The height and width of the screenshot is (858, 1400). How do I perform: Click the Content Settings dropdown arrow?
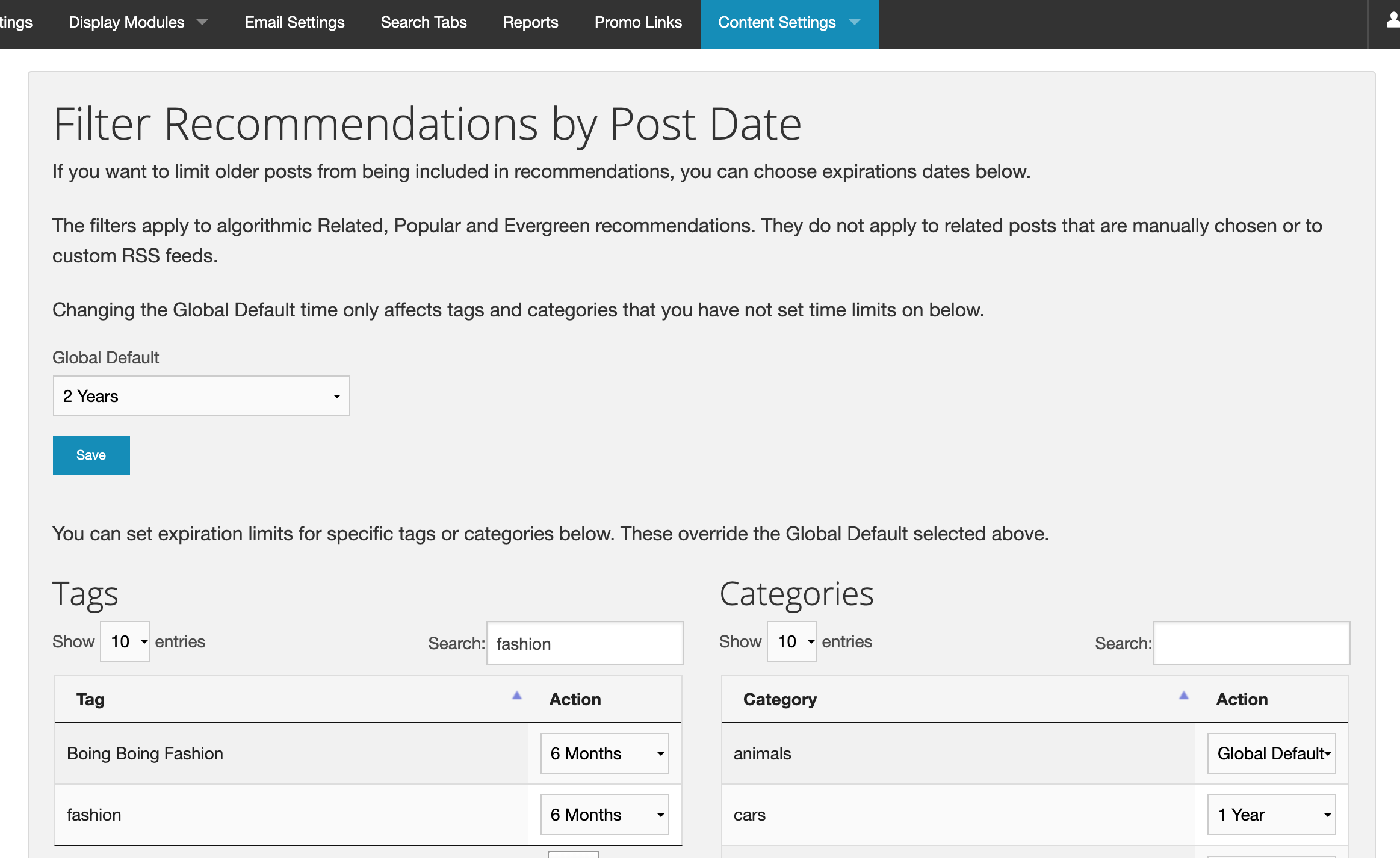pyautogui.click(x=855, y=22)
